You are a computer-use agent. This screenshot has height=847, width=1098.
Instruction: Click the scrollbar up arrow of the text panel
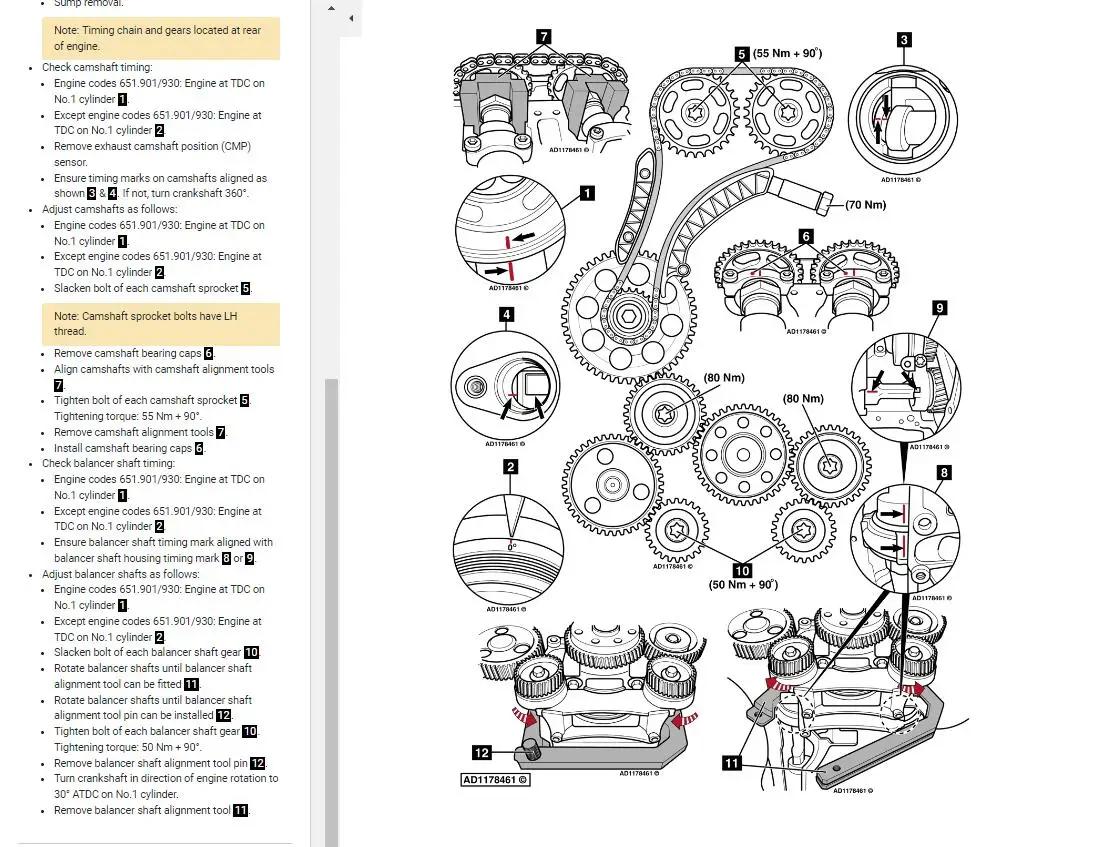click(331, 9)
